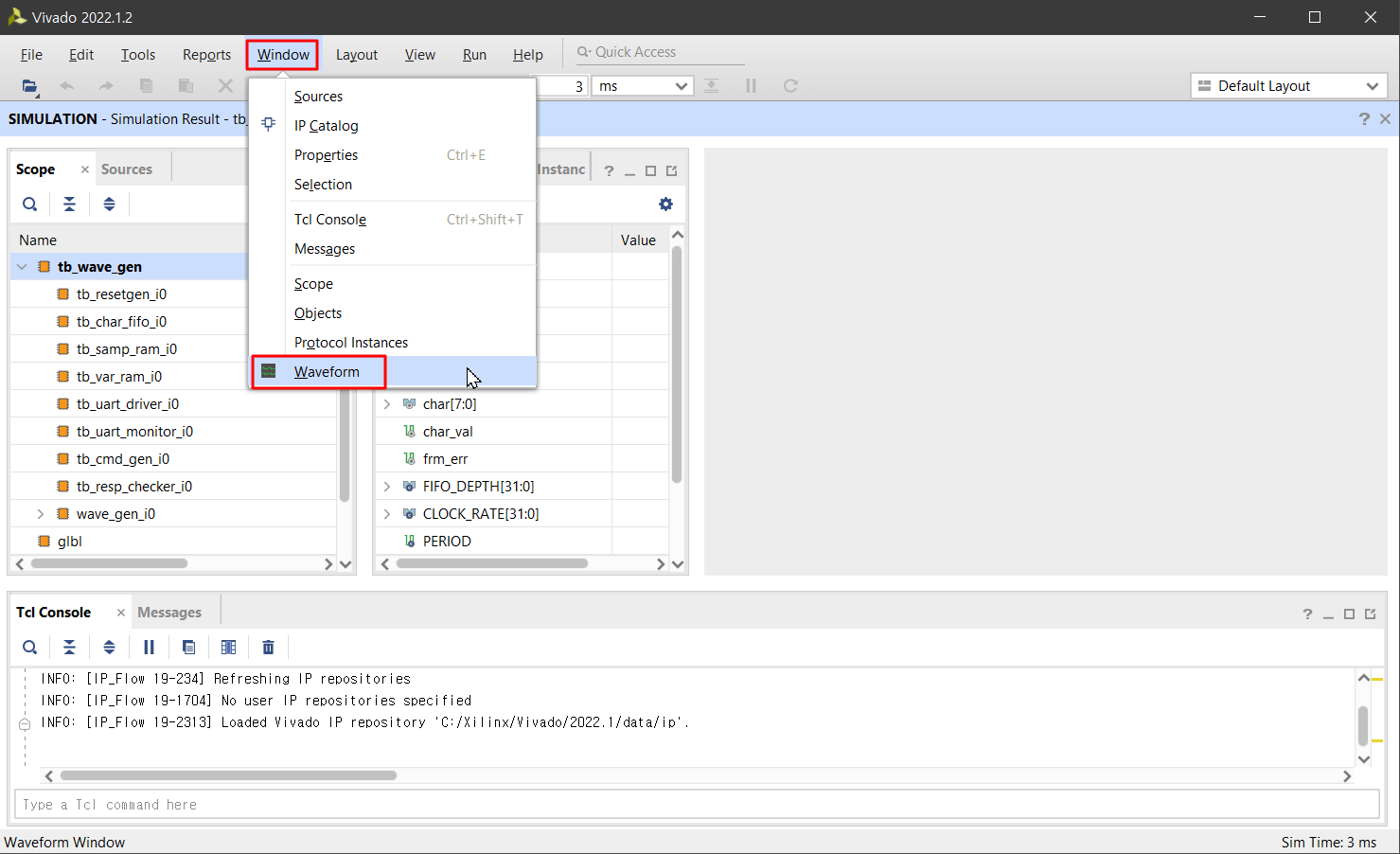This screenshot has width=1400, height=854.
Task: Close the Tcl Console tab
Action: (120, 613)
